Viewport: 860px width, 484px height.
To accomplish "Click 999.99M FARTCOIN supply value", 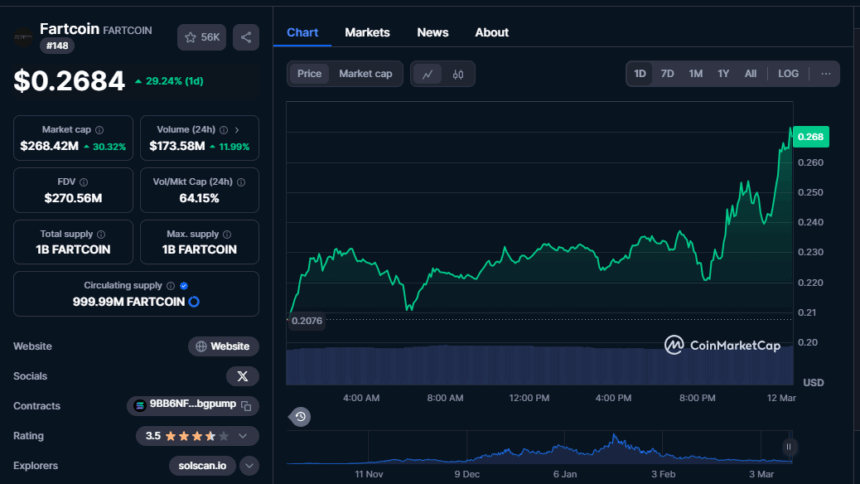I will (x=129, y=302).
